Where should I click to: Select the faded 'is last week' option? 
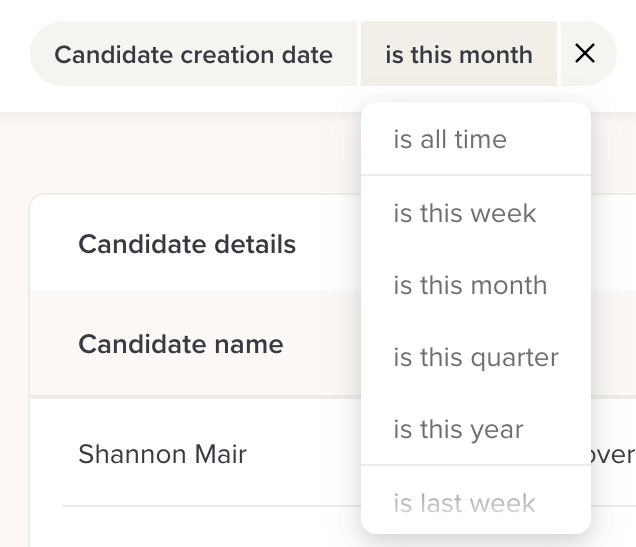(x=464, y=503)
